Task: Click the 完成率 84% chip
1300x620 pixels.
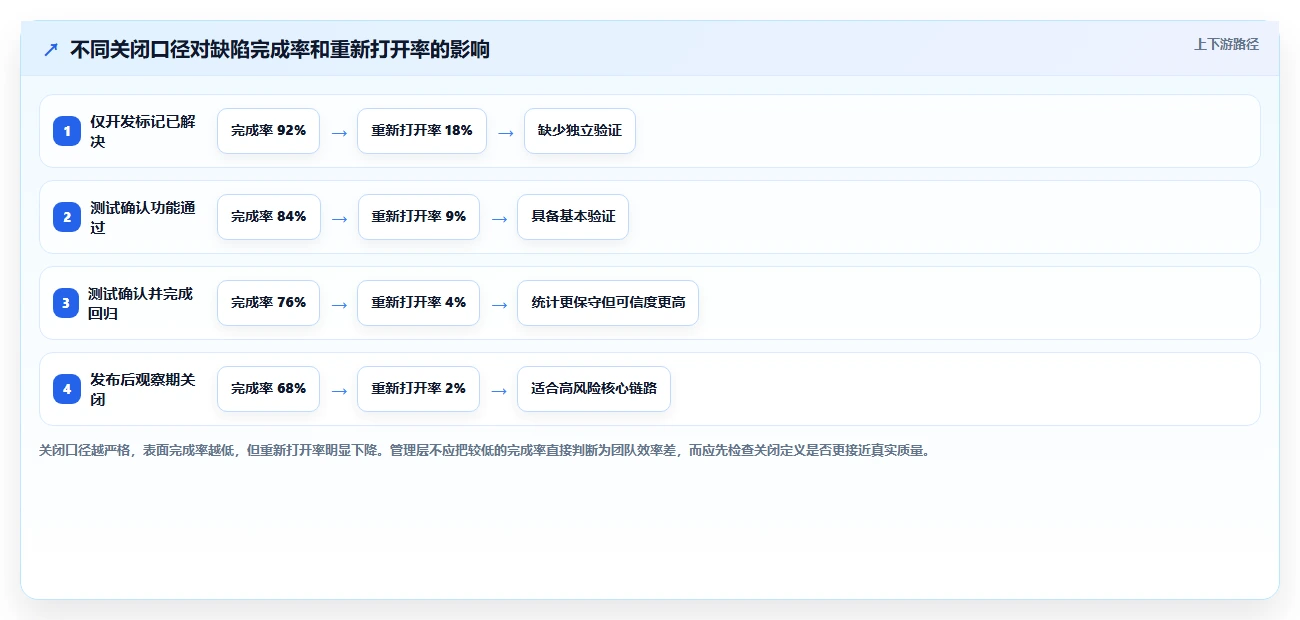Action: coord(269,217)
